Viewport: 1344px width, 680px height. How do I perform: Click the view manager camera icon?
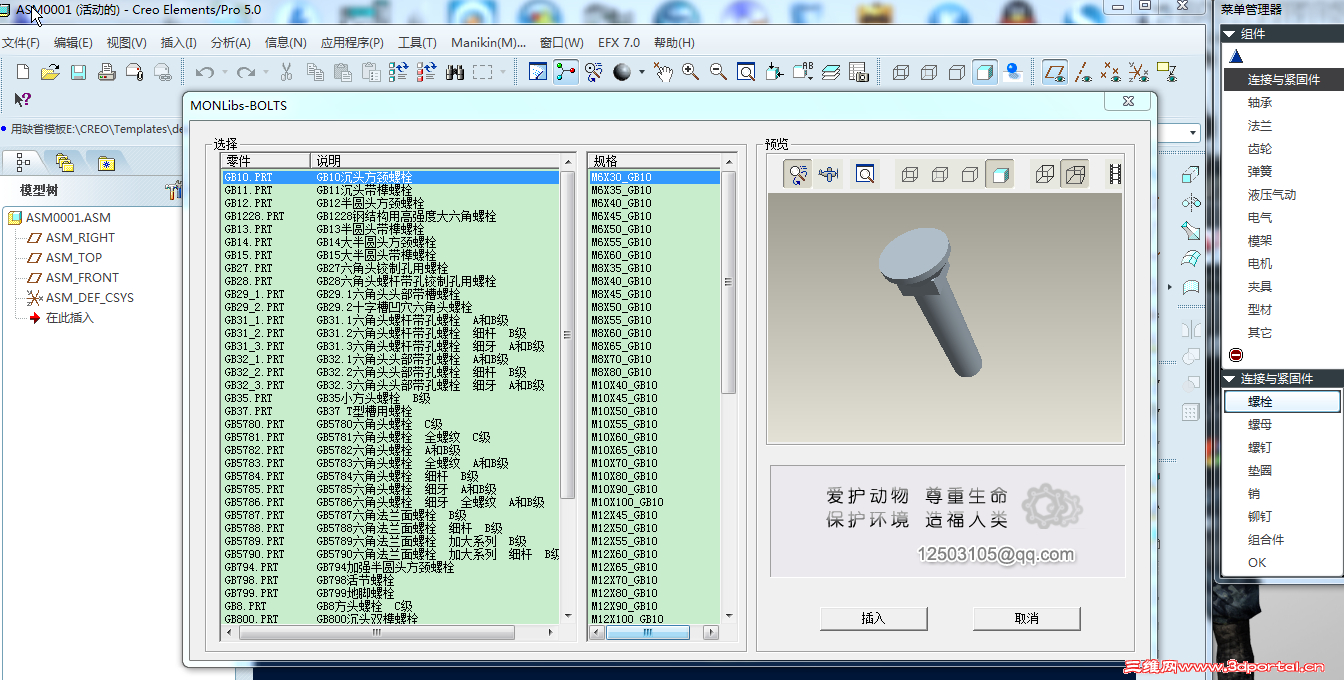[x=859, y=72]
